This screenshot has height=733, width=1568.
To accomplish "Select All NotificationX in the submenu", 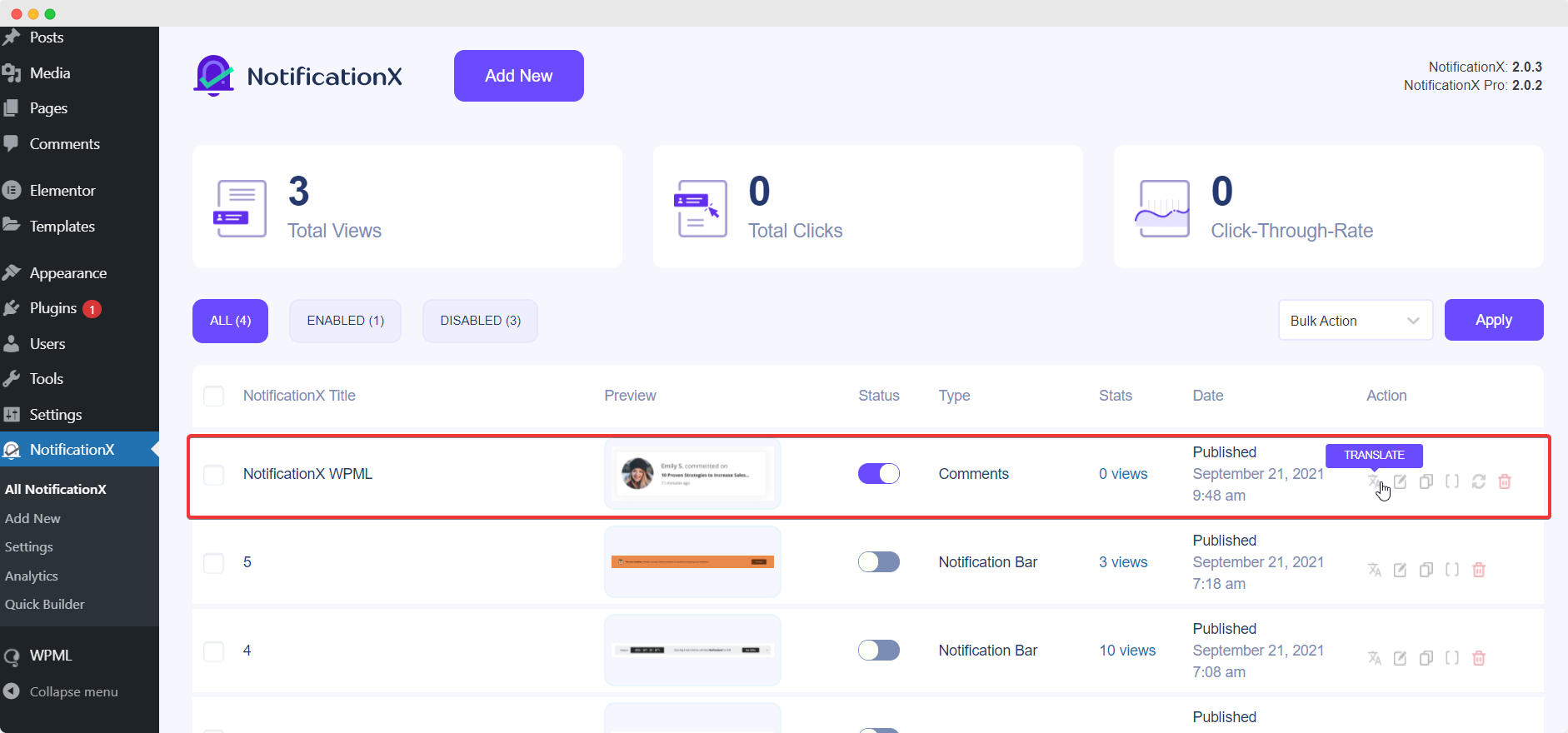I will point(56,490).
